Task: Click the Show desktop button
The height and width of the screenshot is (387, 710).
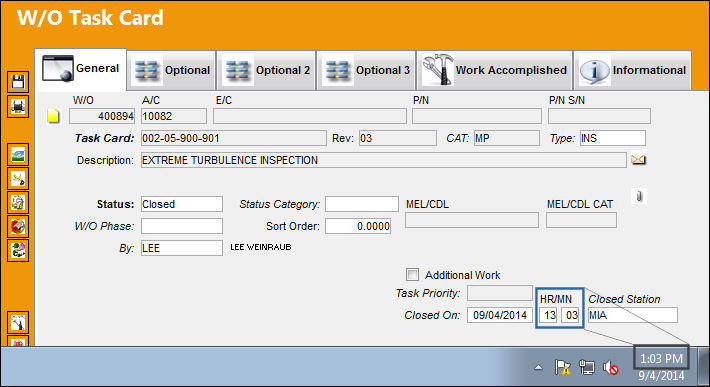Action: click(x=703, y=366)
